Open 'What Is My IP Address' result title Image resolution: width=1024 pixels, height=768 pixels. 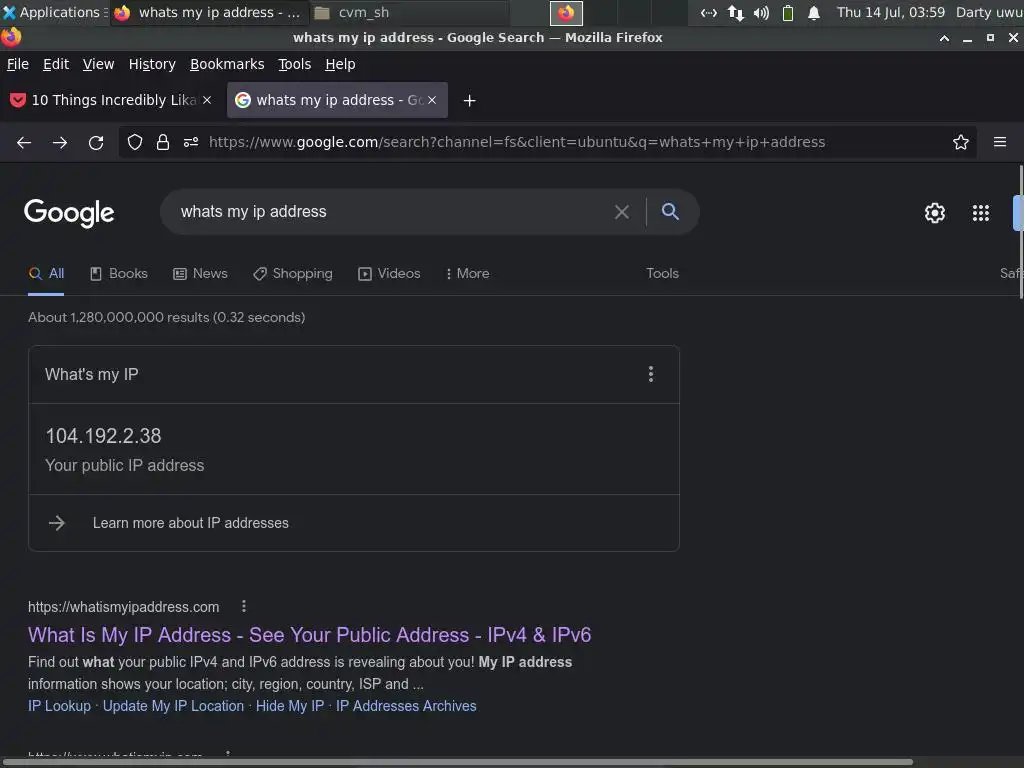click(x=310, y=635)
